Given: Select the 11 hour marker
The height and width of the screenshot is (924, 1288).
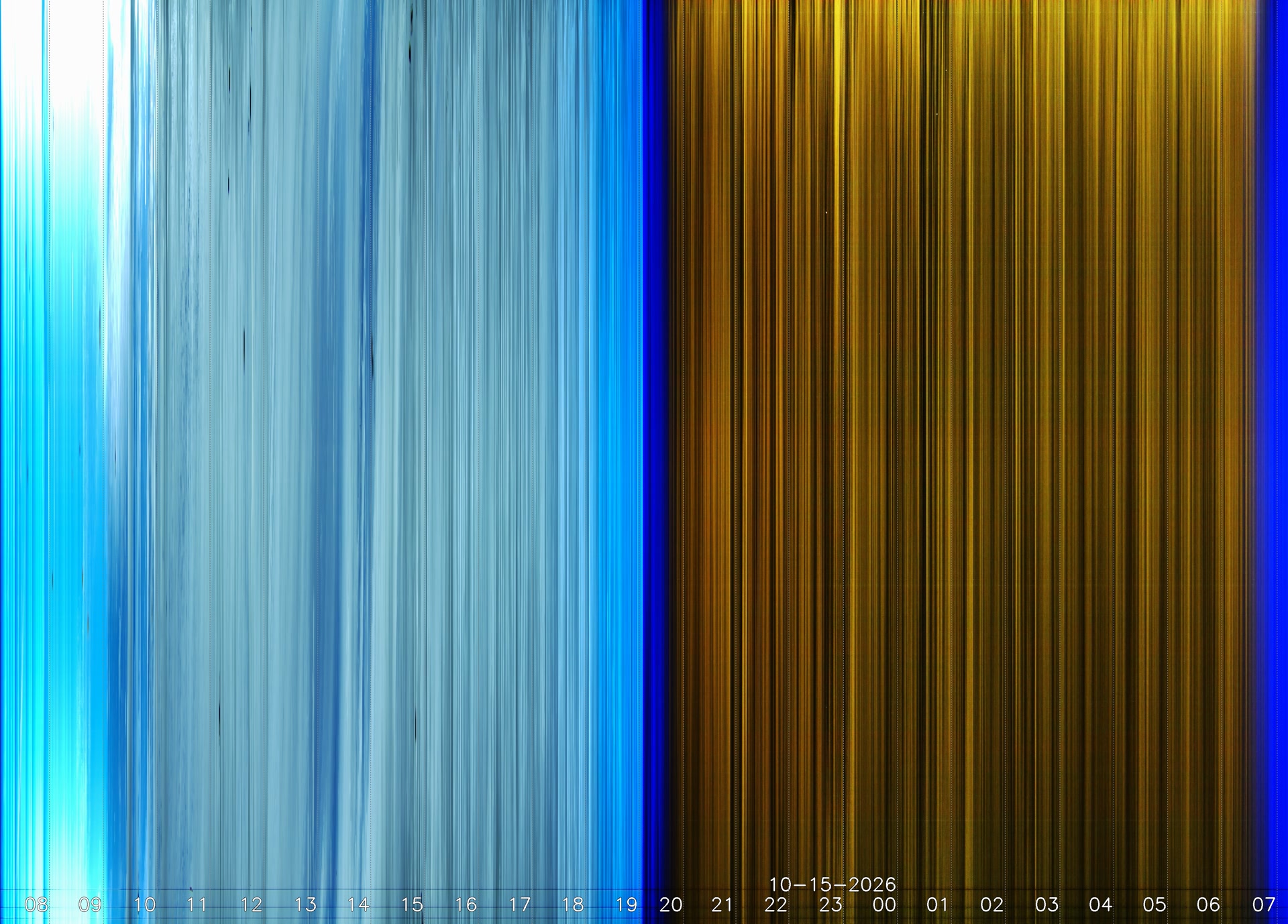Looking at the screenshot, I should pyautogui.click(x=197, y=905).
